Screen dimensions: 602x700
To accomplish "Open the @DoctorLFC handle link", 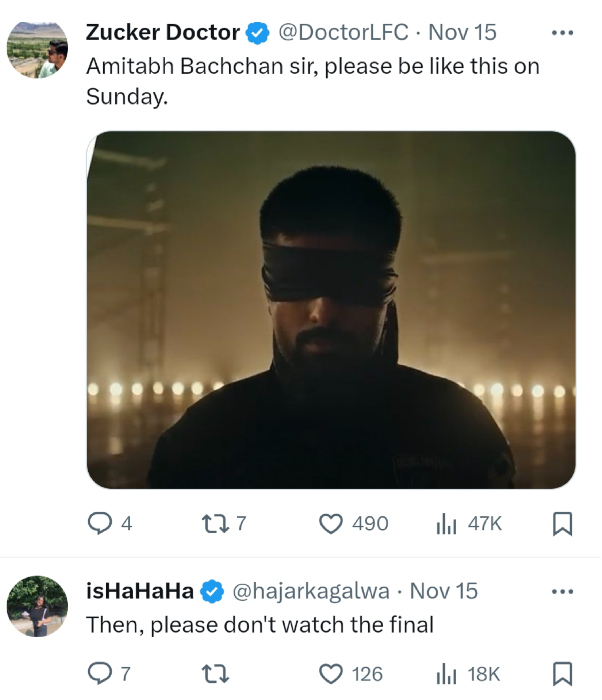I will click(x=343, y=32).
